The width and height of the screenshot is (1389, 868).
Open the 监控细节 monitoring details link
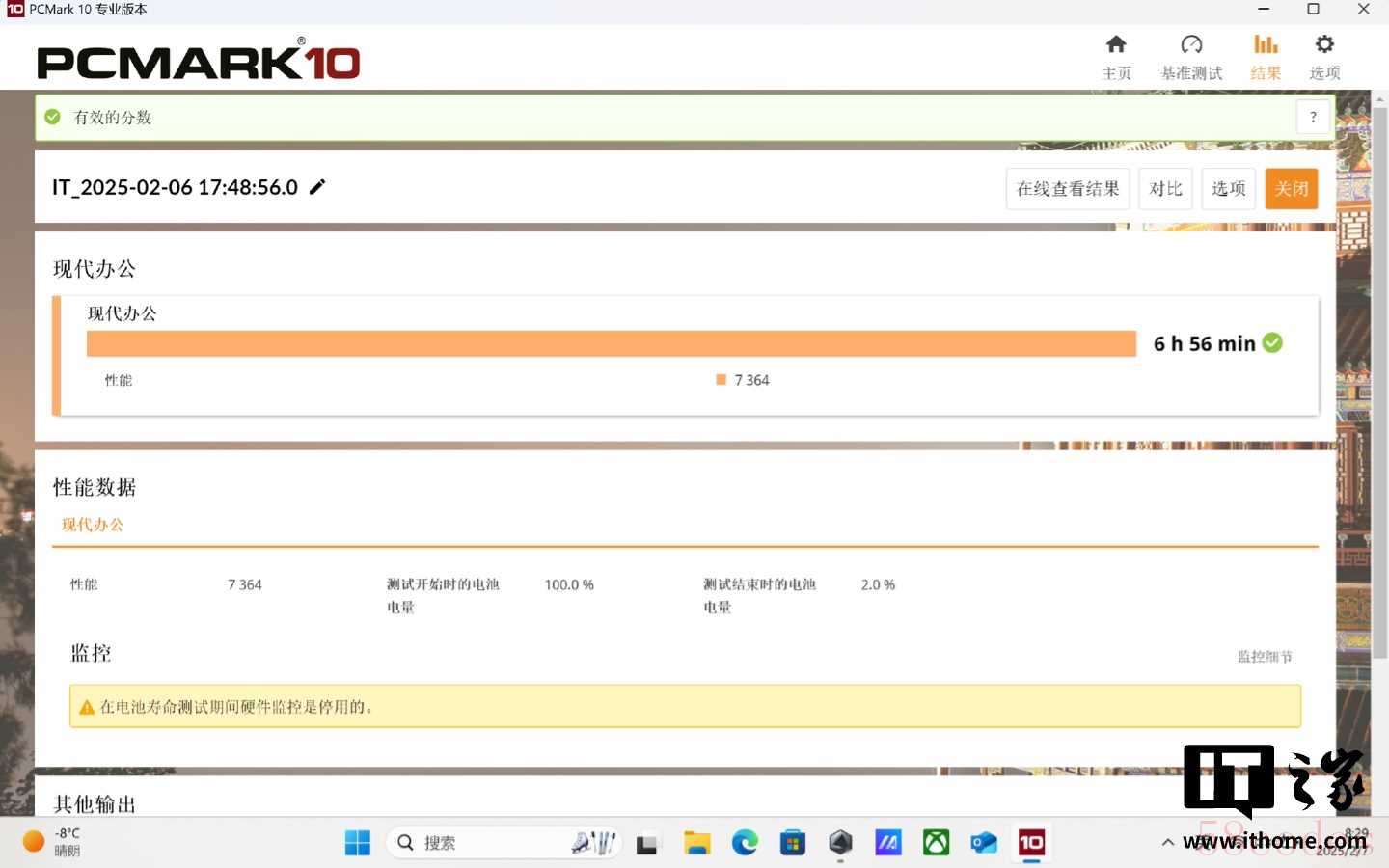click(x=1264, y=657)
